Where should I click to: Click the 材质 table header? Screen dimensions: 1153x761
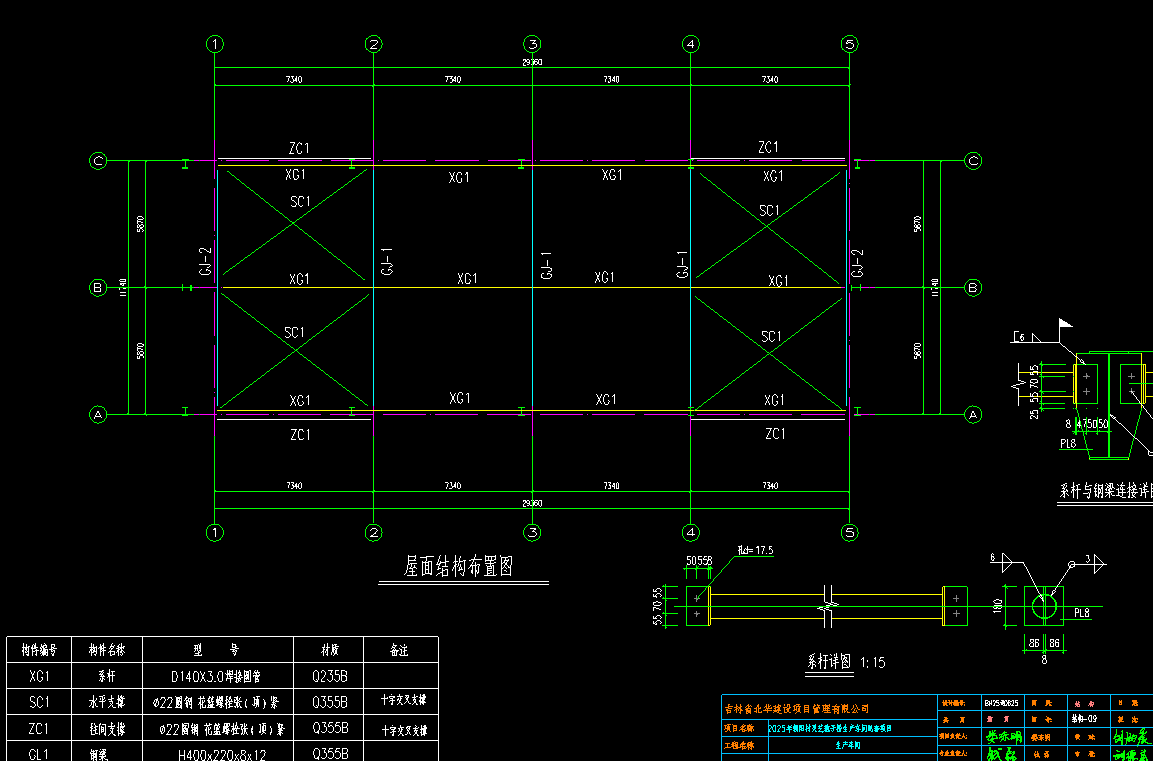tap(329, 650)
